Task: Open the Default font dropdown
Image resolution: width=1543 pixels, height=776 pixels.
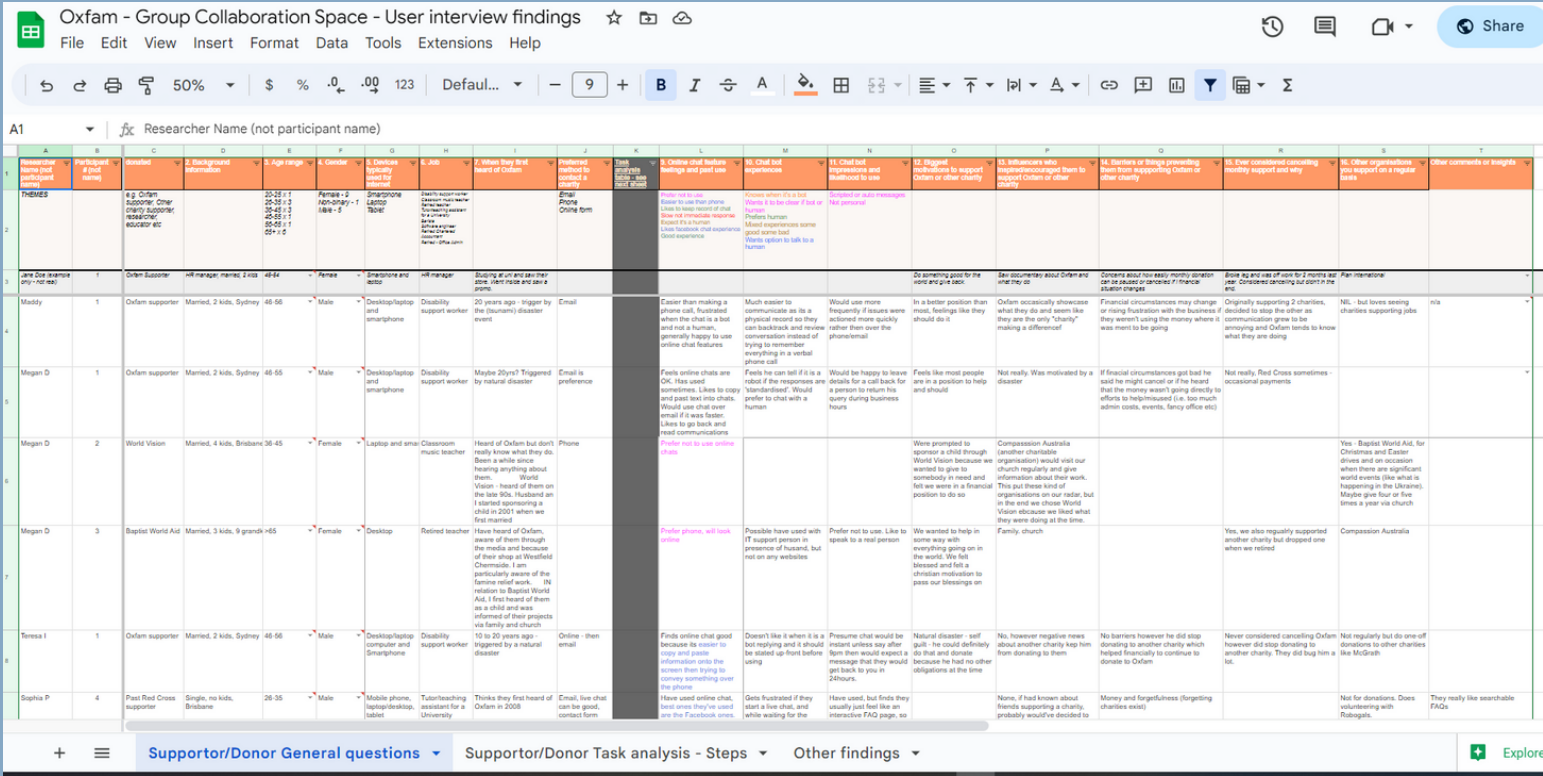Action: (x=482, y=85)
